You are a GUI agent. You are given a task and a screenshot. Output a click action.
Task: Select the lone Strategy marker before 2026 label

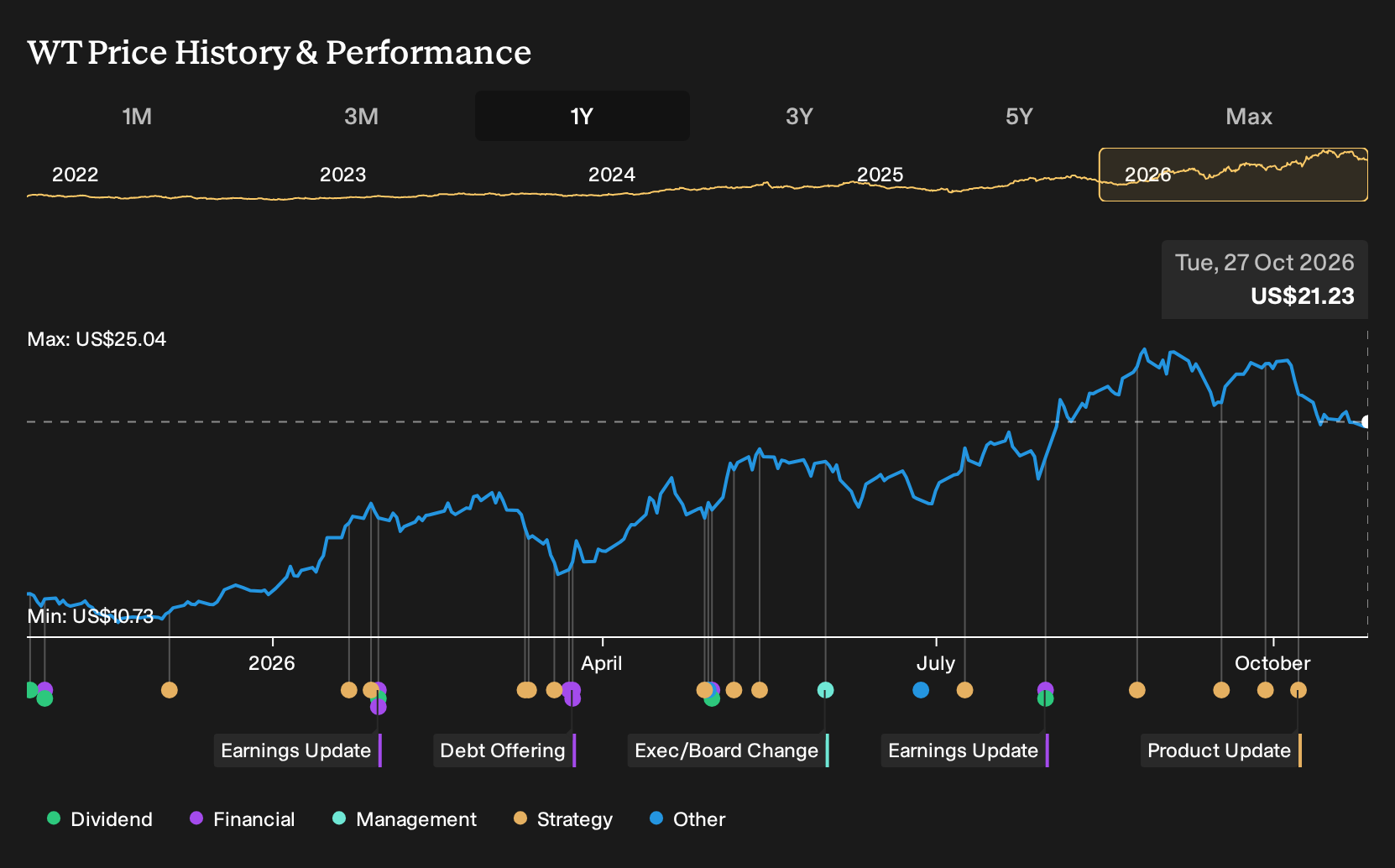(170, 690)
